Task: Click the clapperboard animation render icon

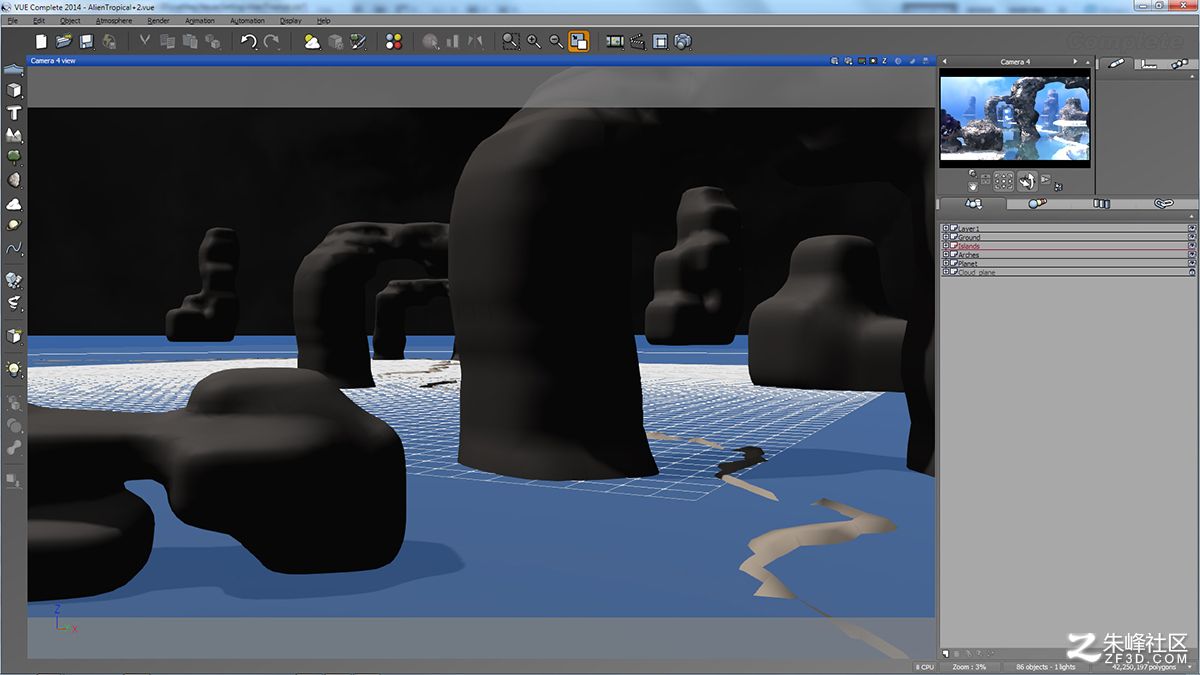Action: tap(637, 41)
